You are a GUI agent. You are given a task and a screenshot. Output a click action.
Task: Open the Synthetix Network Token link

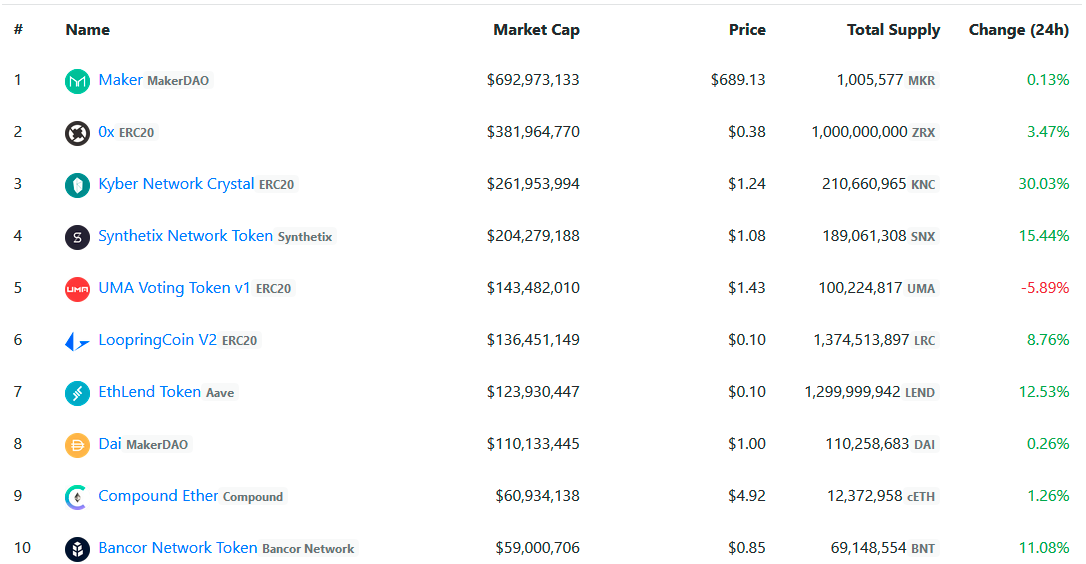(x=186, y=236)
